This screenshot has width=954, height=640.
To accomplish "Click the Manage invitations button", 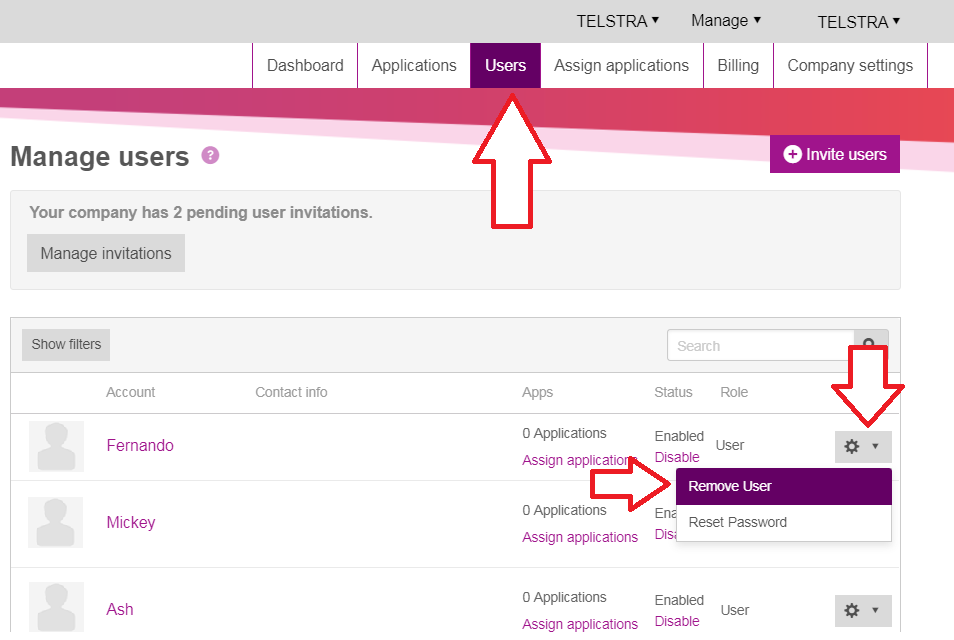I will pyautogui.click(x=105, y=253).
